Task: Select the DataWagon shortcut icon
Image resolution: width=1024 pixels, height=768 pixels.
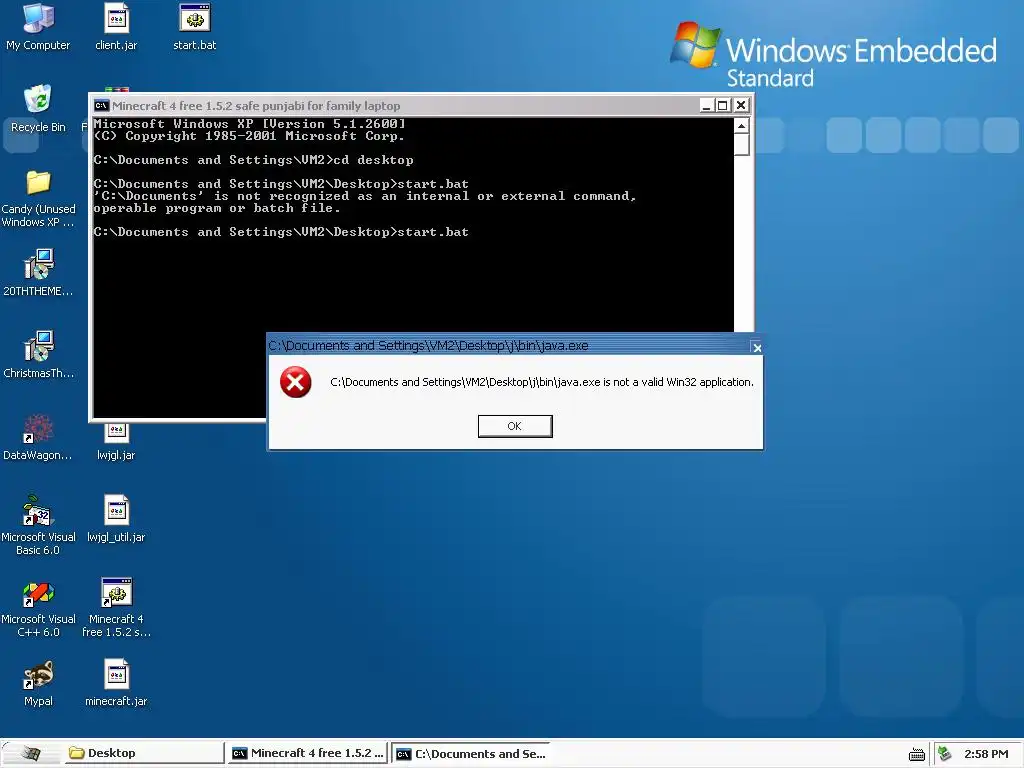Action: tap(38, 437)
